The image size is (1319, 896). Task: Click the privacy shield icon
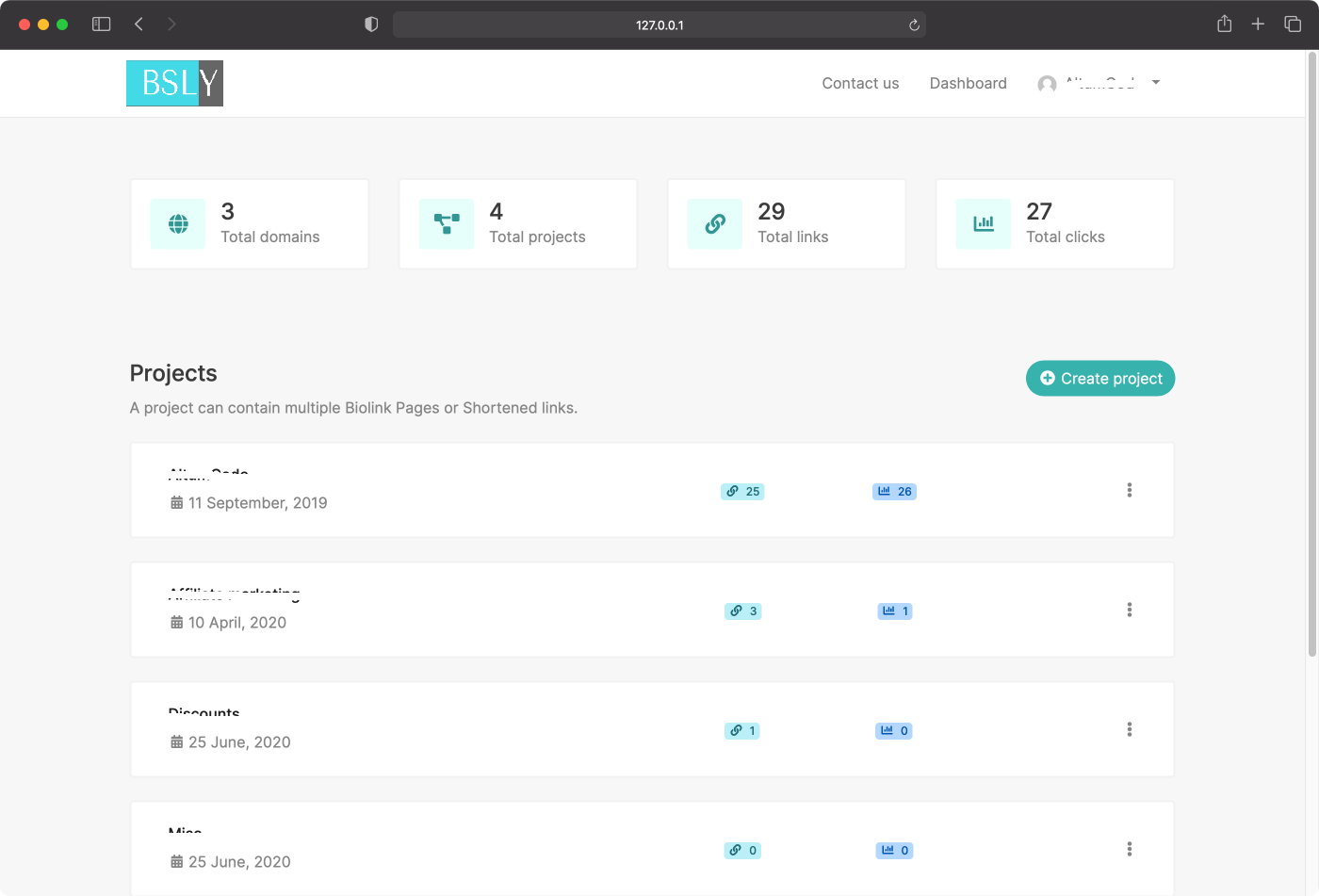point(371,24)
